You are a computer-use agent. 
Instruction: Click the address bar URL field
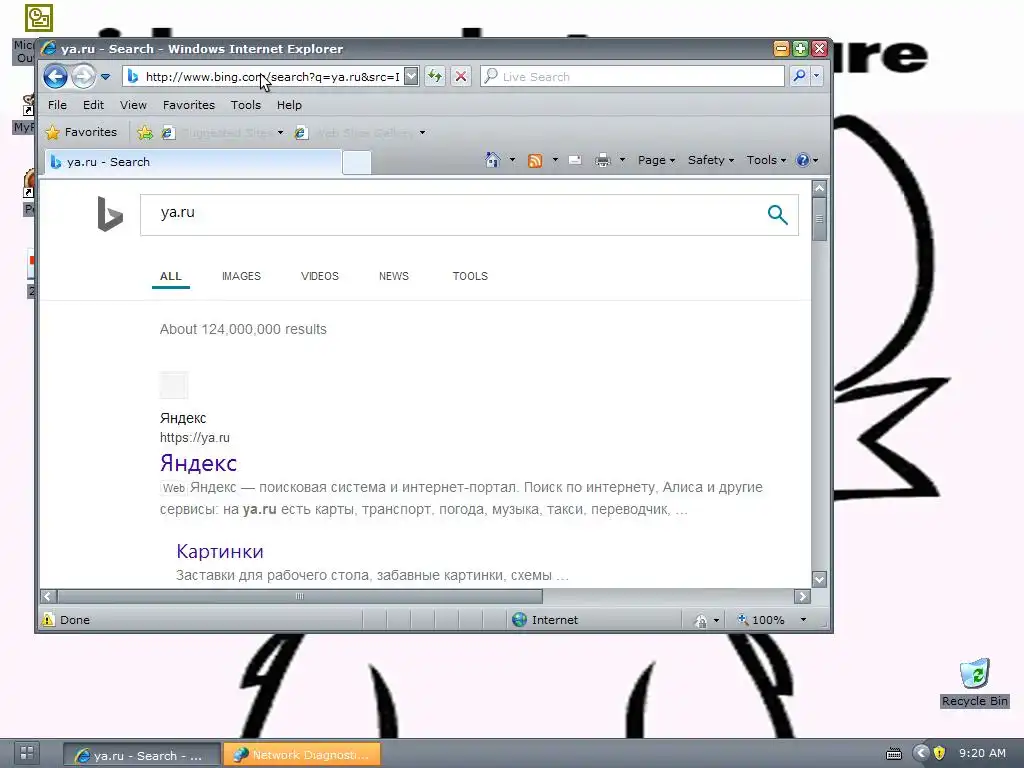click(271, 76)
